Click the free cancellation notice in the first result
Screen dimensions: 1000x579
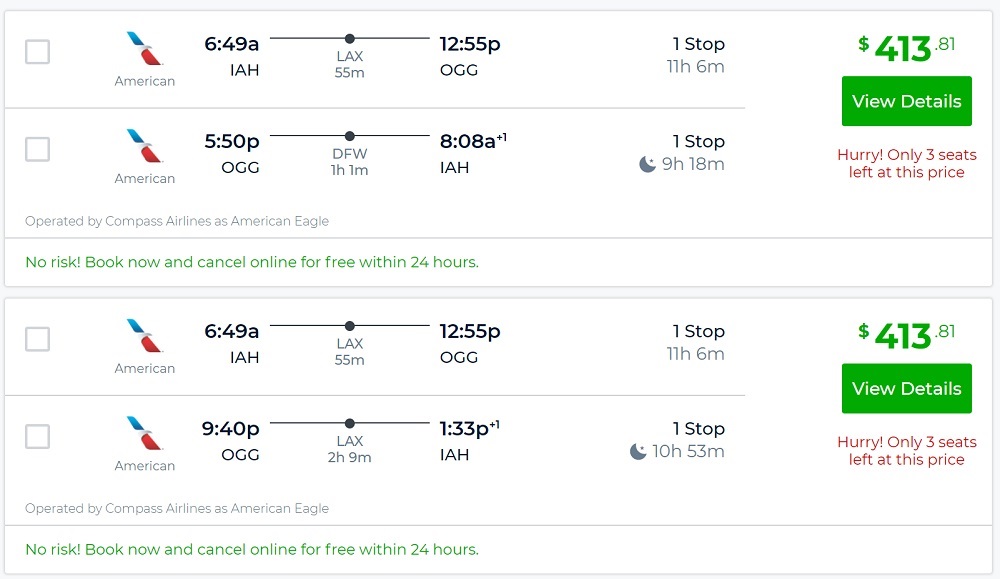point(252,262)
